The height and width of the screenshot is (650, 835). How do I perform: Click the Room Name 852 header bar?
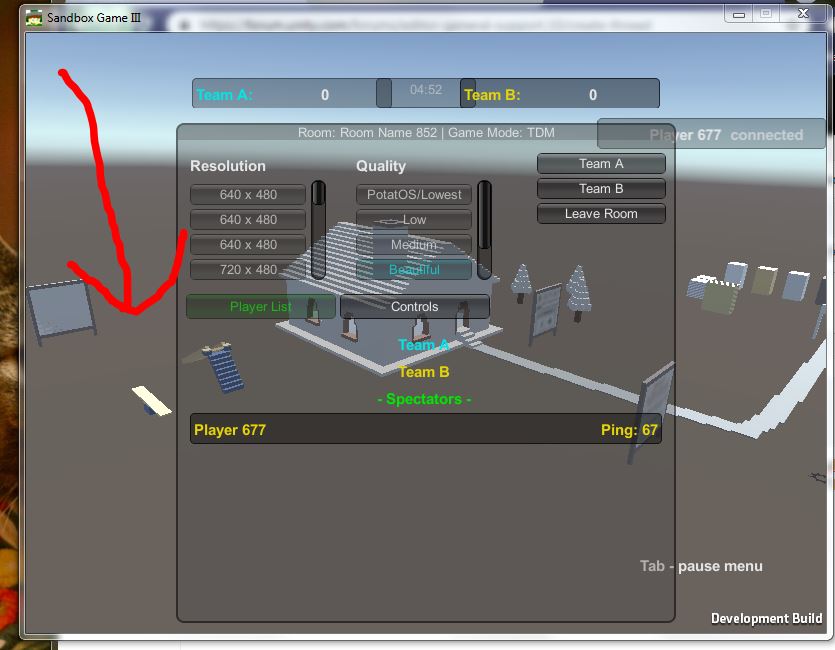tap(424, 131)
